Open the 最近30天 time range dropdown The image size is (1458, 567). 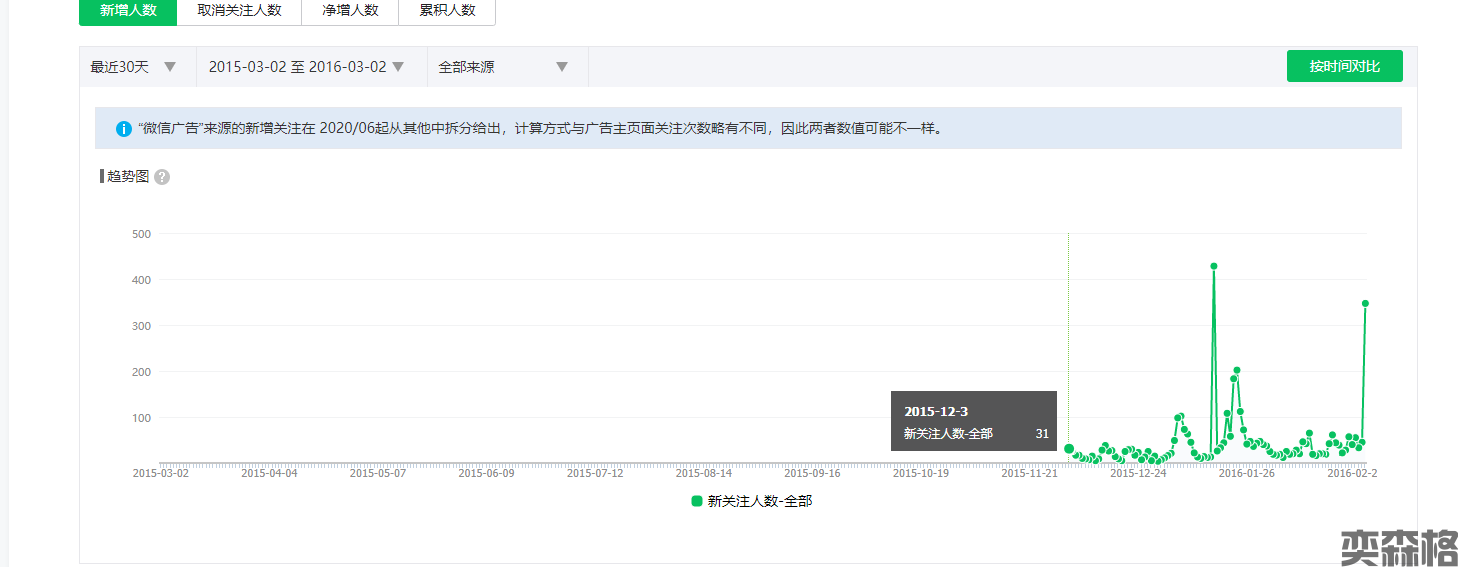120,67
